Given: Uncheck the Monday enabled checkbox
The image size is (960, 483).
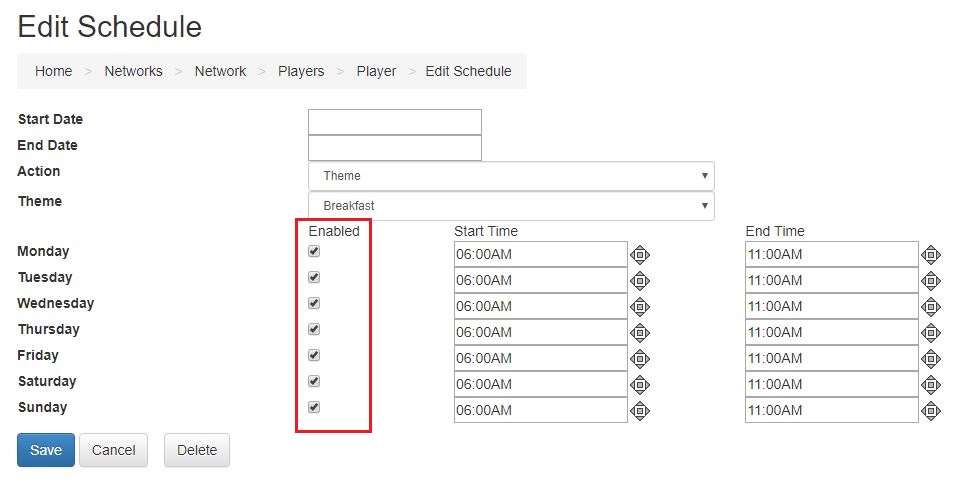Looking at the screenshot, I should click(x=314, y=251).
